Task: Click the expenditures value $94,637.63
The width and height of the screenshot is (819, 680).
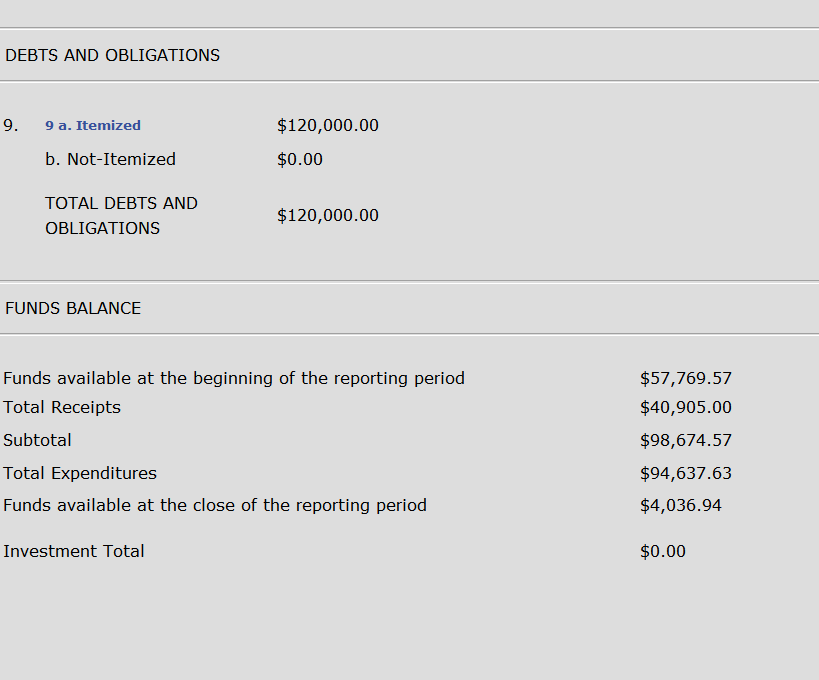Action: click(686, 473)
